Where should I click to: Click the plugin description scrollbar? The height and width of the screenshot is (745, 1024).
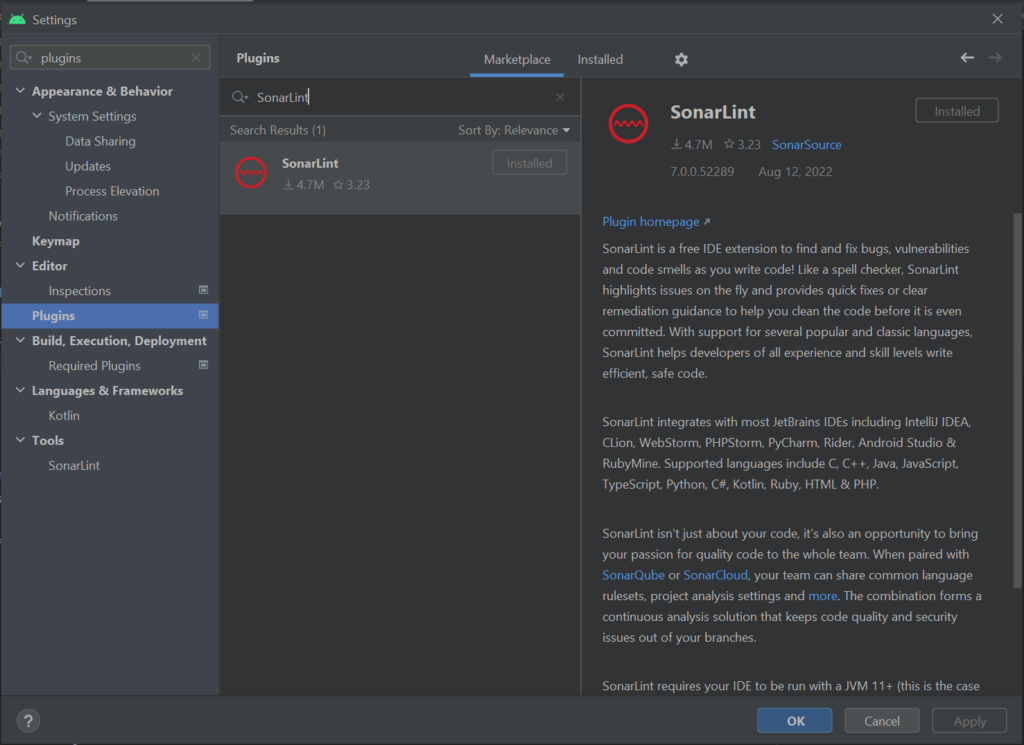1017,400
